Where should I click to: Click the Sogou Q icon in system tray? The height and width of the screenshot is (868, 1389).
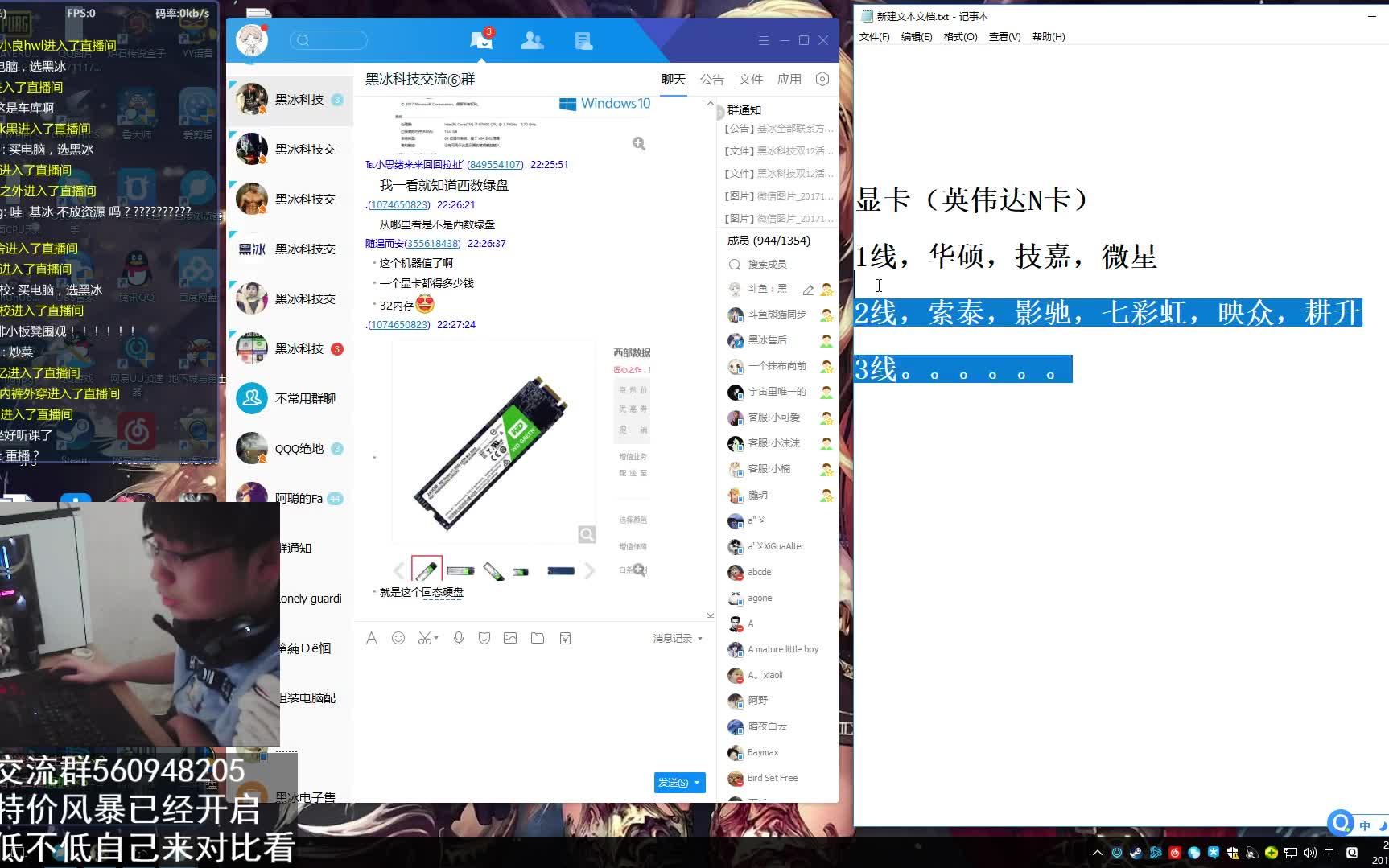(x=1351, y=853)
